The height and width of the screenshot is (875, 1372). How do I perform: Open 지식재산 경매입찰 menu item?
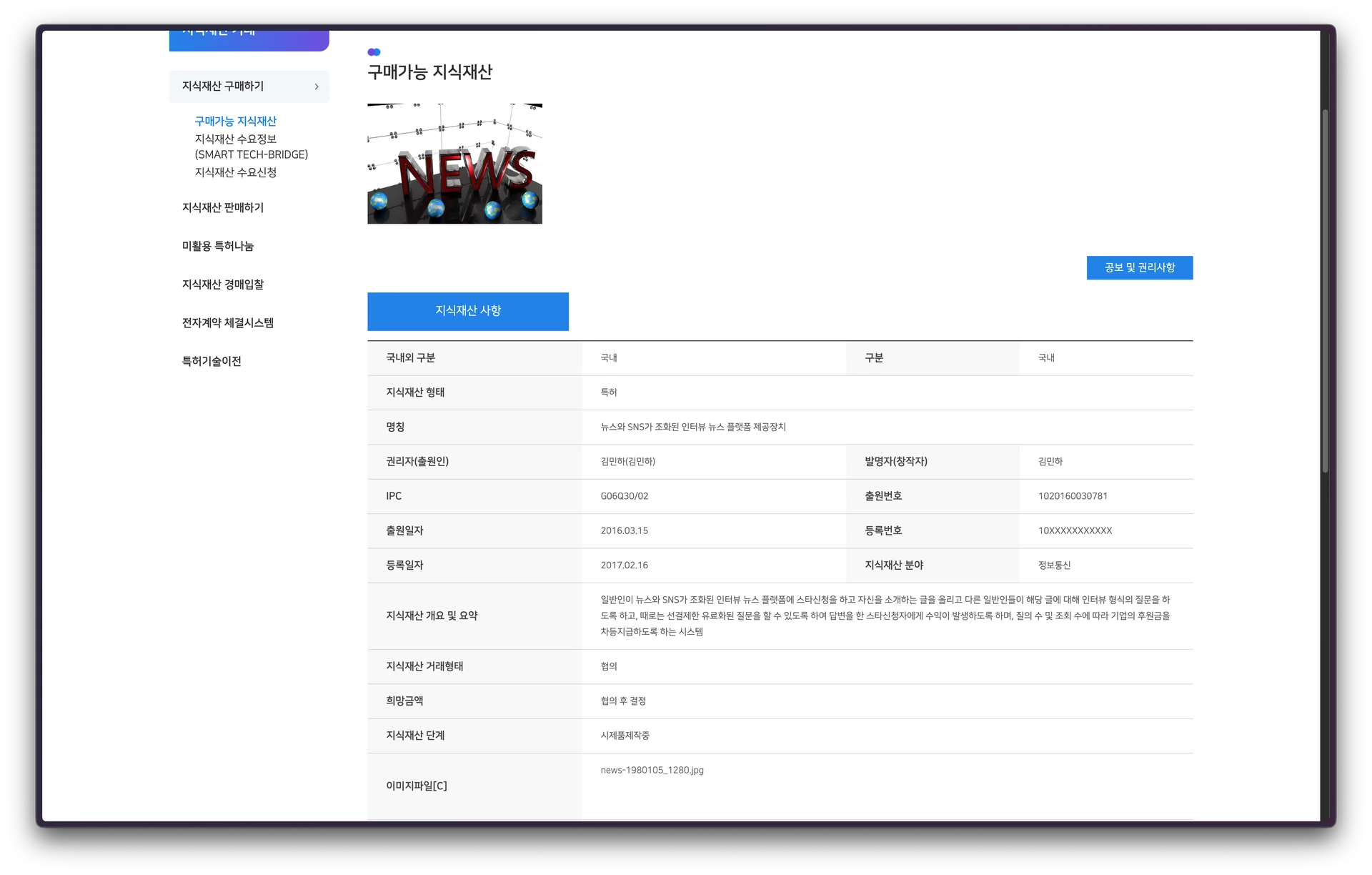click(x=223, y=285)
